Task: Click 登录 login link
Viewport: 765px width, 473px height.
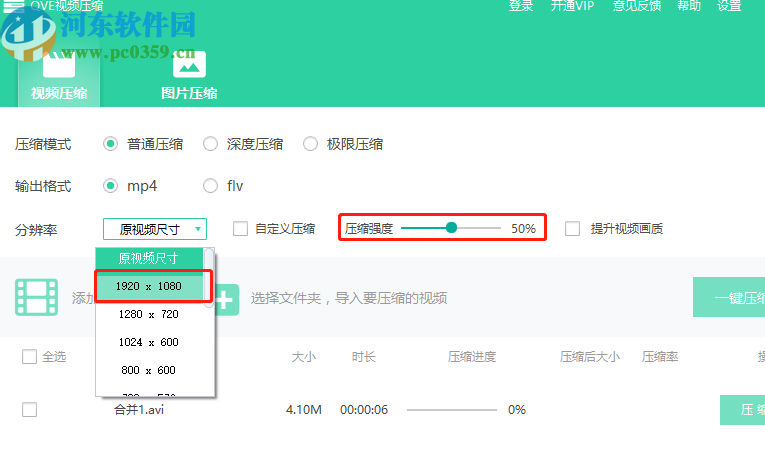Action: pos(521,6)
